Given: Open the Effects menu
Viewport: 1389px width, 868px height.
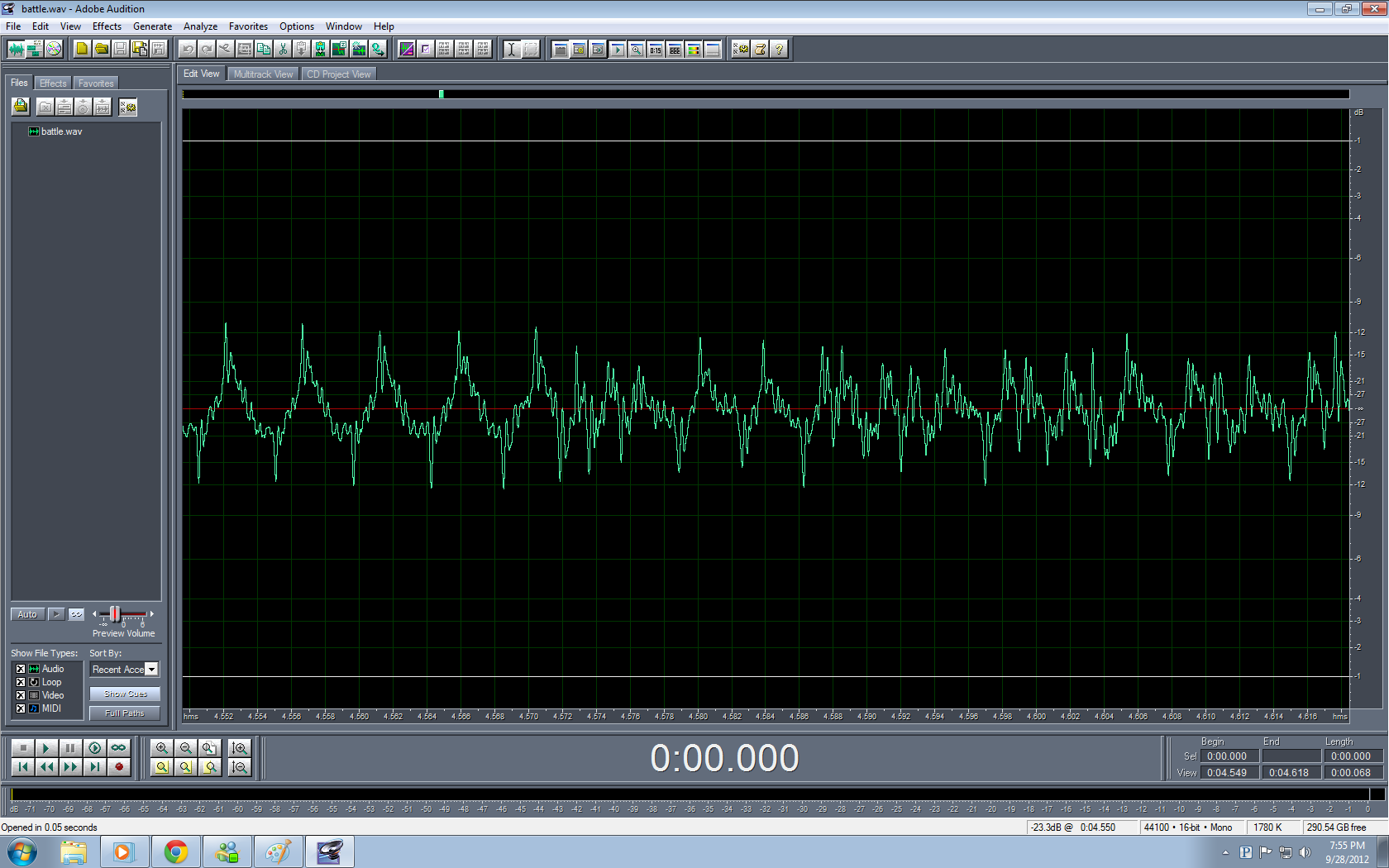Looking at the screenshot, I should [x=107, y=26].
